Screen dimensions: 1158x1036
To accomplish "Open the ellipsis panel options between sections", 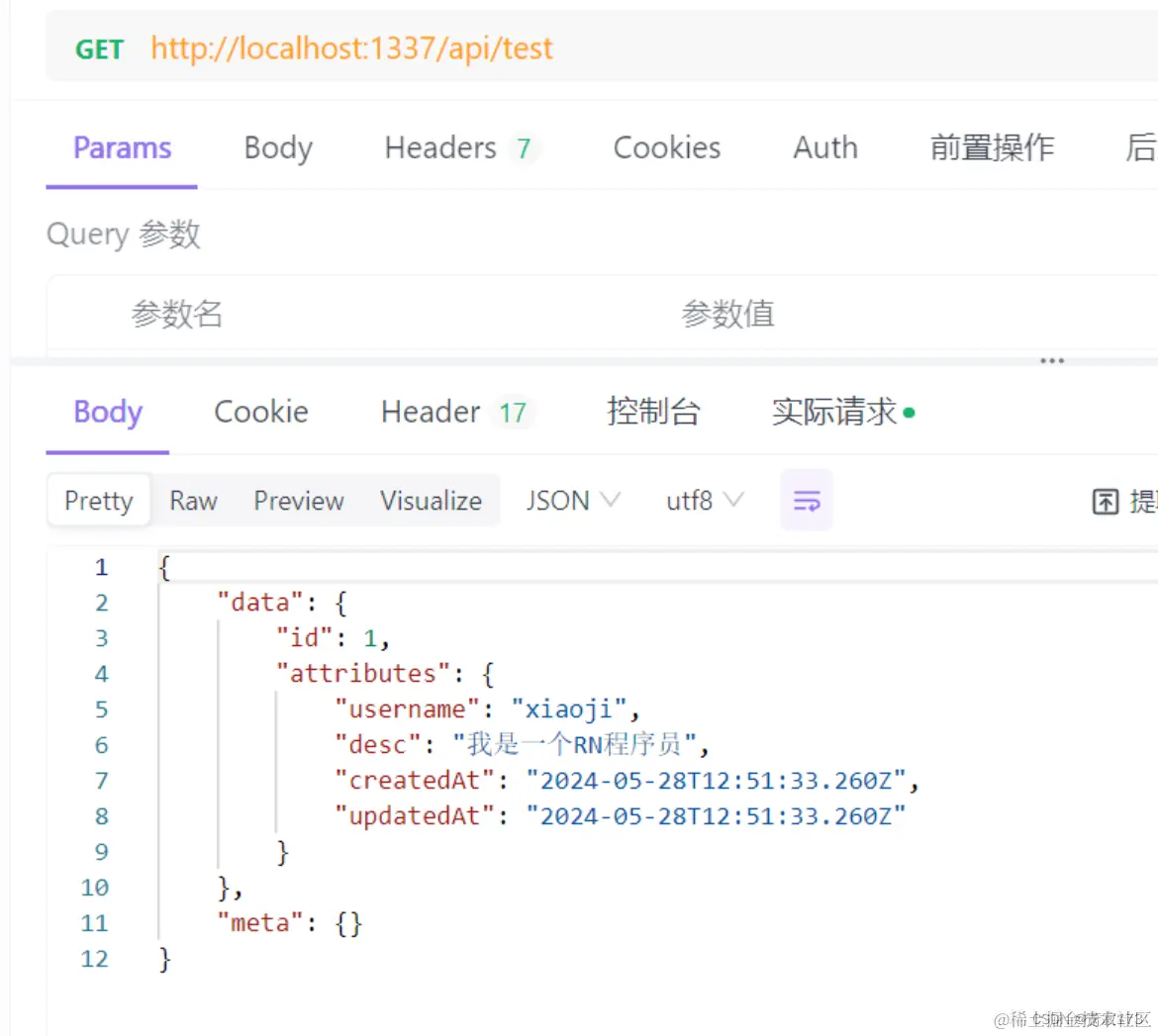I will (x=1051, y=360).
